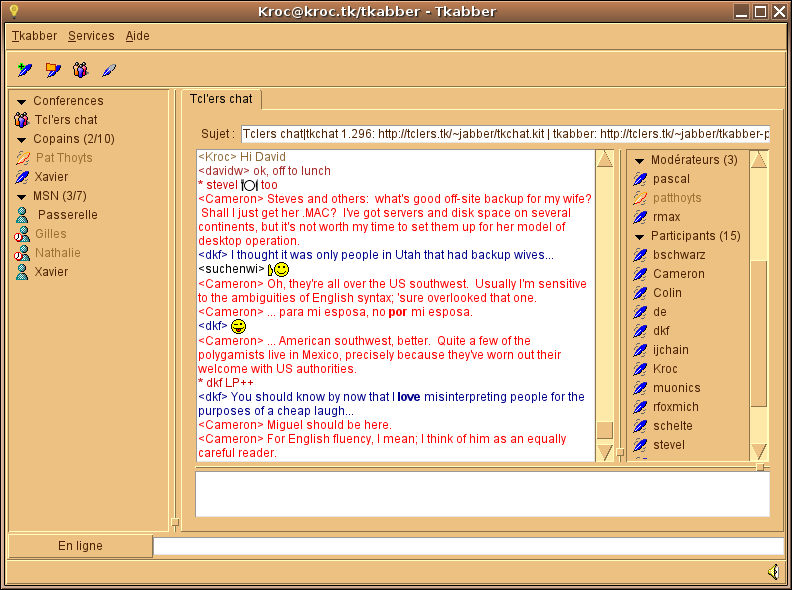Collapse the MSN (3/7) group
This screenshot has height=590, width=792.
pyautogui.click(x=21, y=196)
